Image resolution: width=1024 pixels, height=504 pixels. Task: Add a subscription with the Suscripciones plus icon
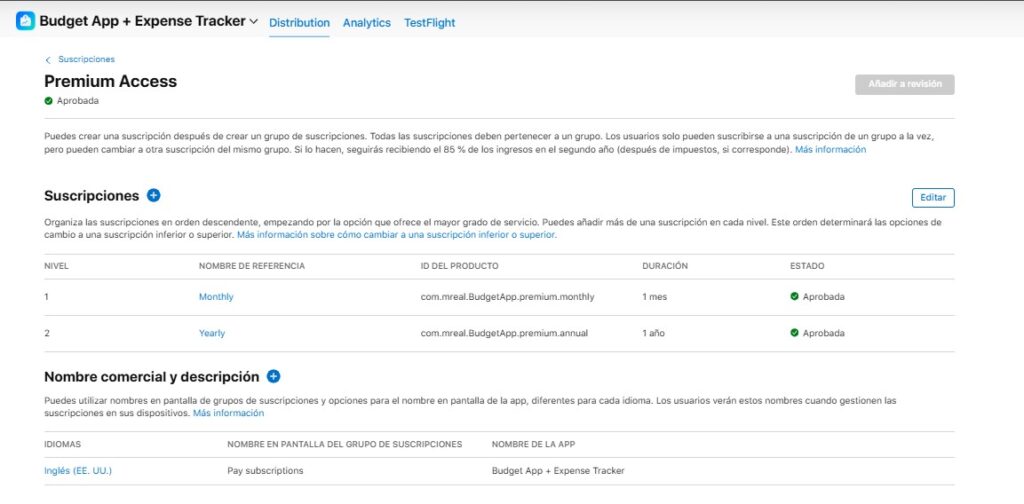[153, 195]
